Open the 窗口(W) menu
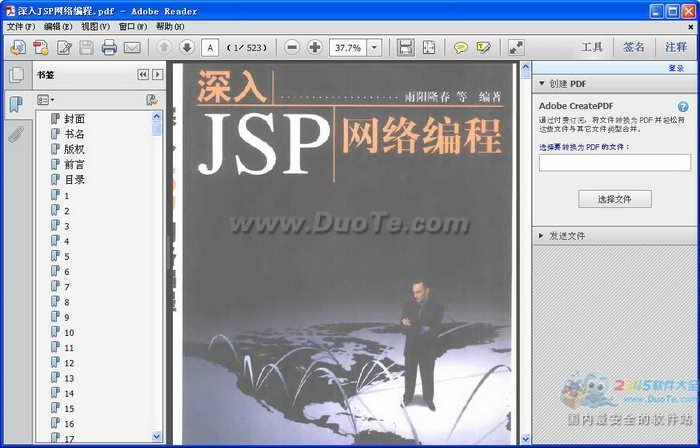 pyautogui.click(x=133, y=27)
